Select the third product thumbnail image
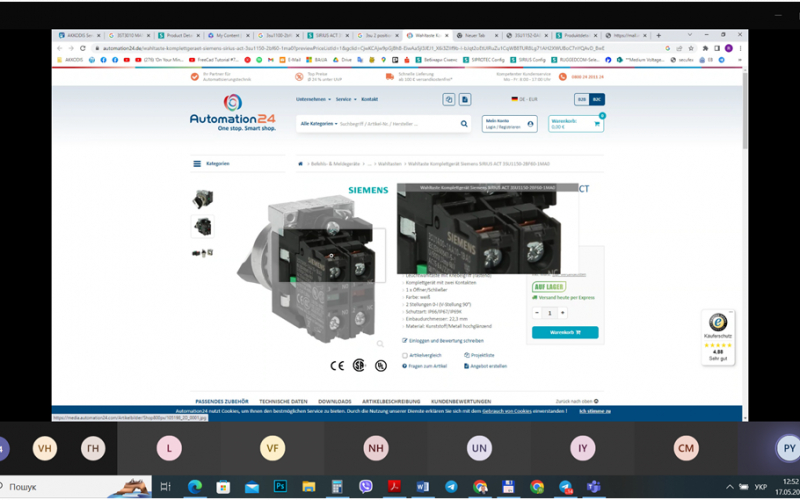The height and width of the screenshot is (500, 800). click(203, 253)
